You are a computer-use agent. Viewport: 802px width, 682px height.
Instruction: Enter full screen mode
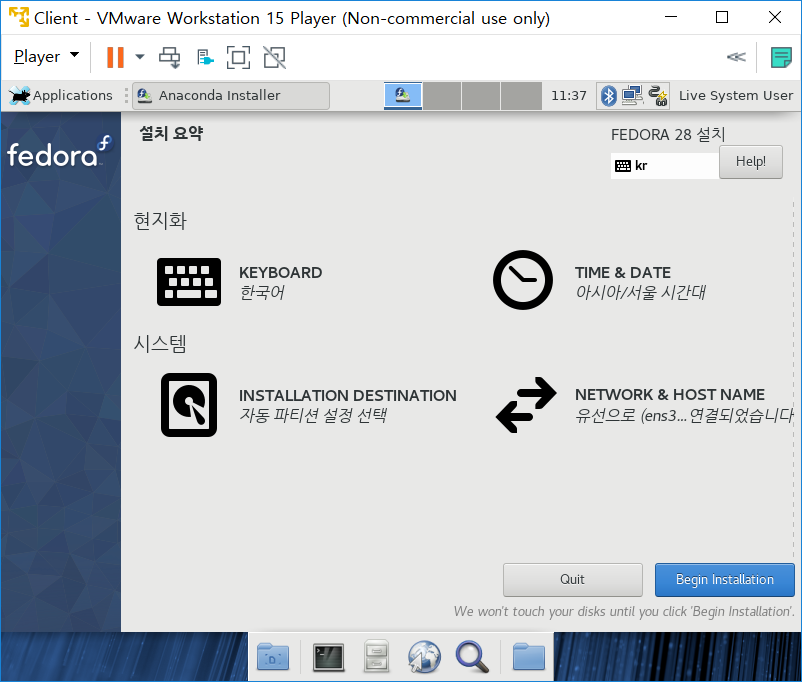238,57
